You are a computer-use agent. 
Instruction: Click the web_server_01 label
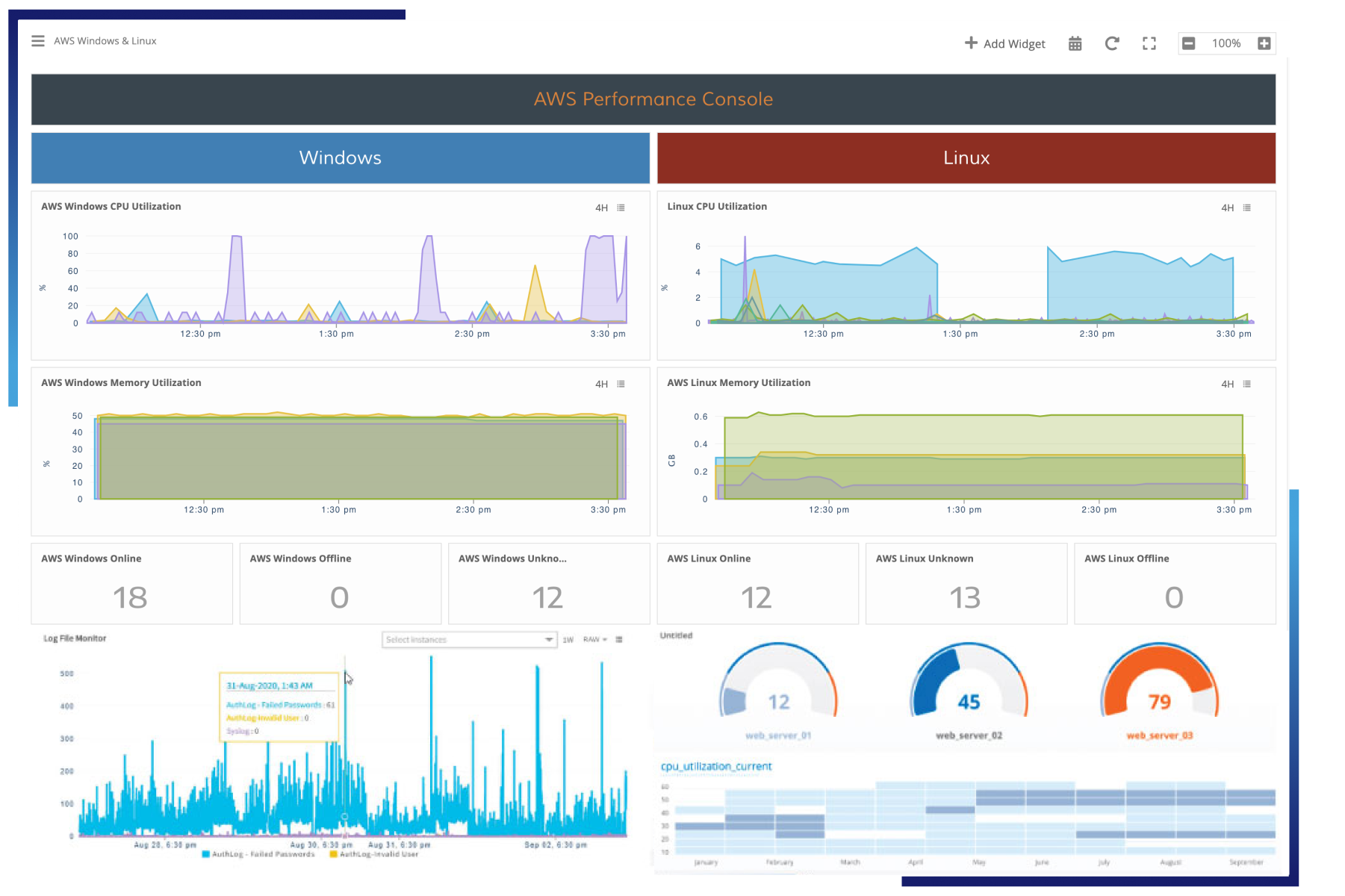pyautogui.click(x=778, y=735)
